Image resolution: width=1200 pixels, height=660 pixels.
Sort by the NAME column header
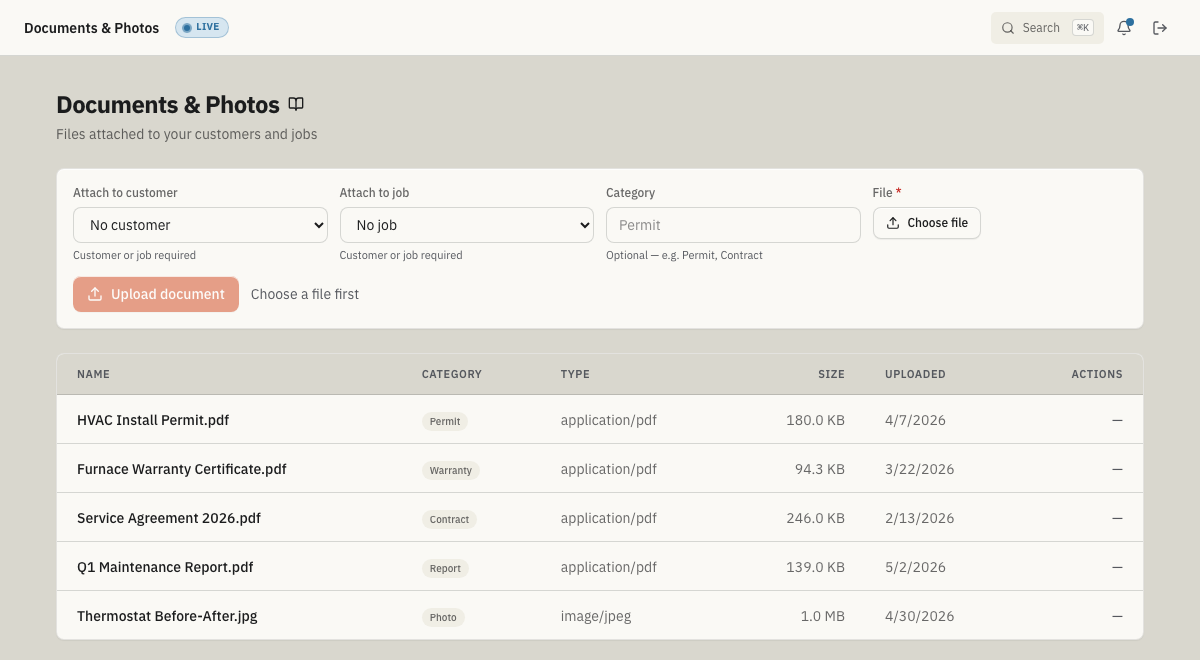coord(93,374)
